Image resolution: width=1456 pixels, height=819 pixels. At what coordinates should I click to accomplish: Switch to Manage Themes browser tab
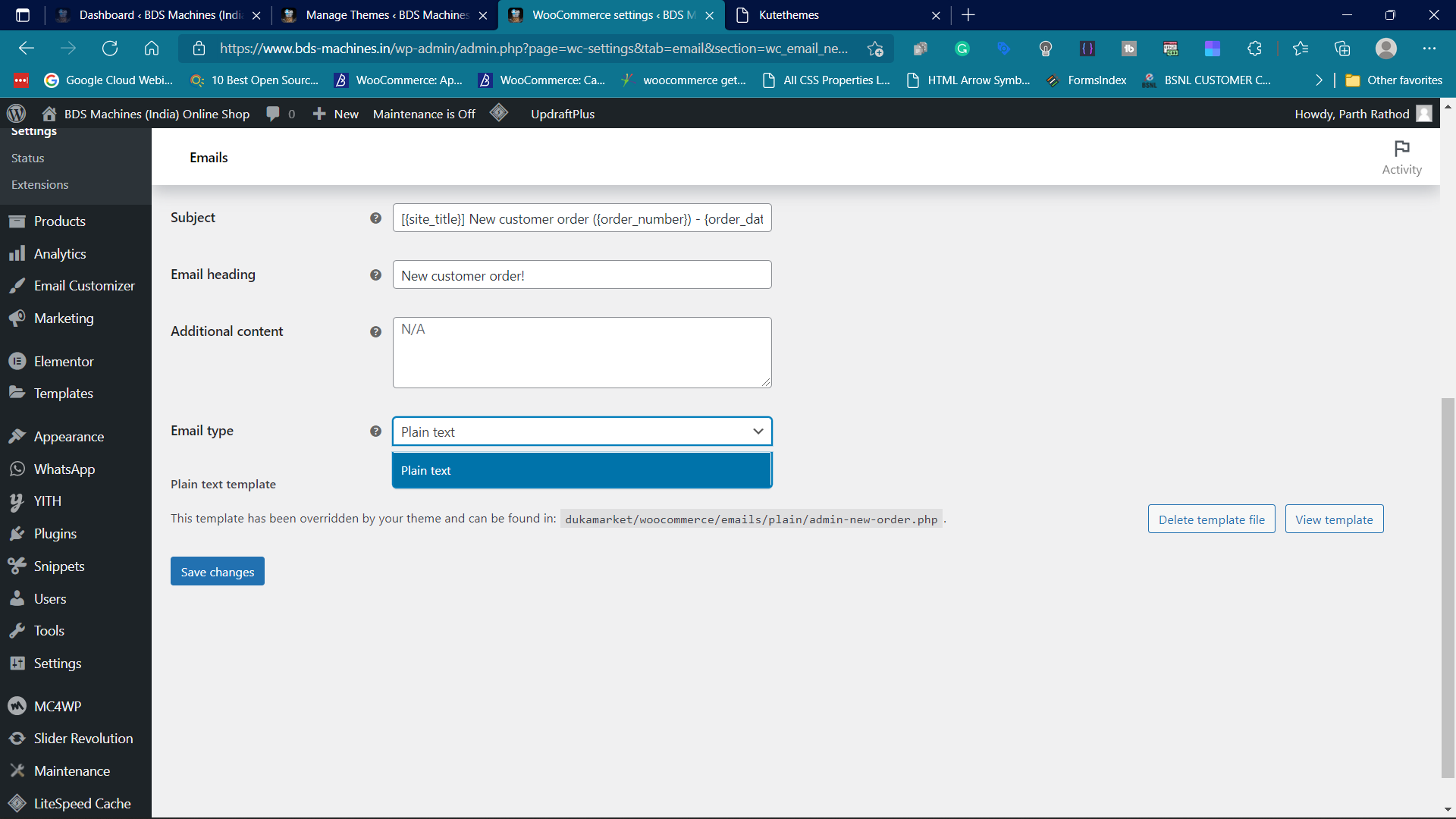coord(385,15)
